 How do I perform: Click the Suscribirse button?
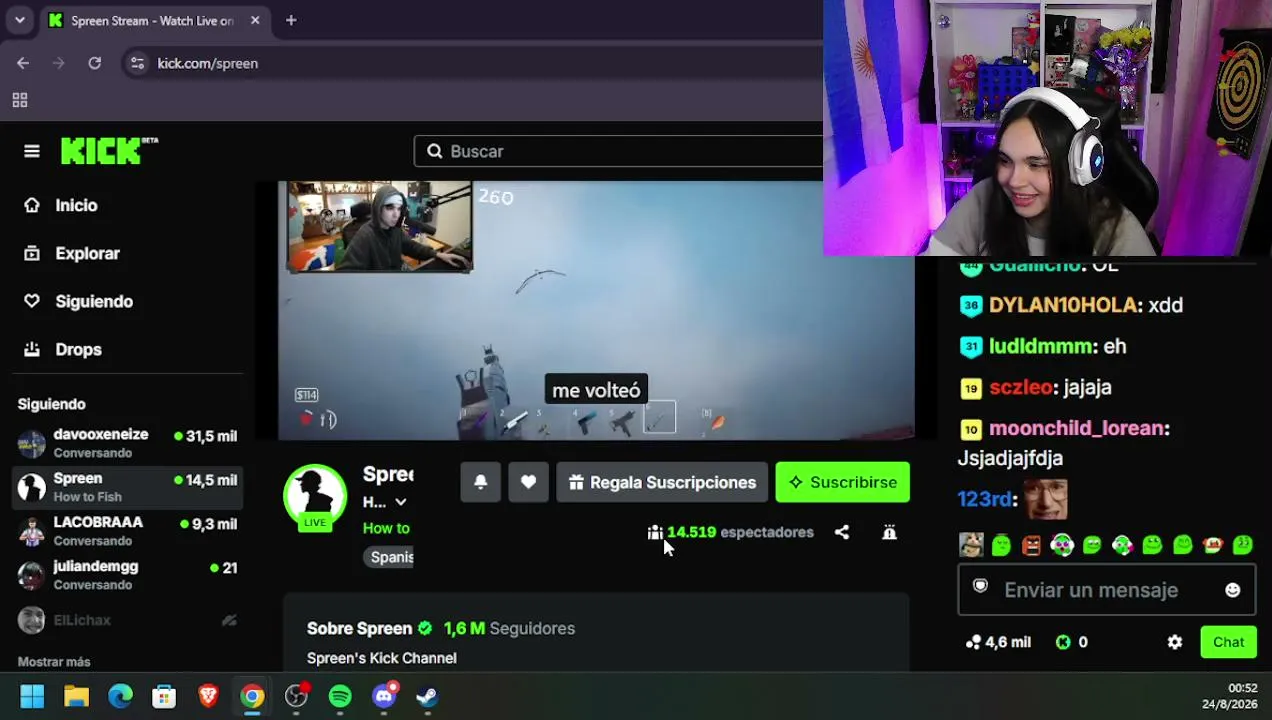point(842,482)
